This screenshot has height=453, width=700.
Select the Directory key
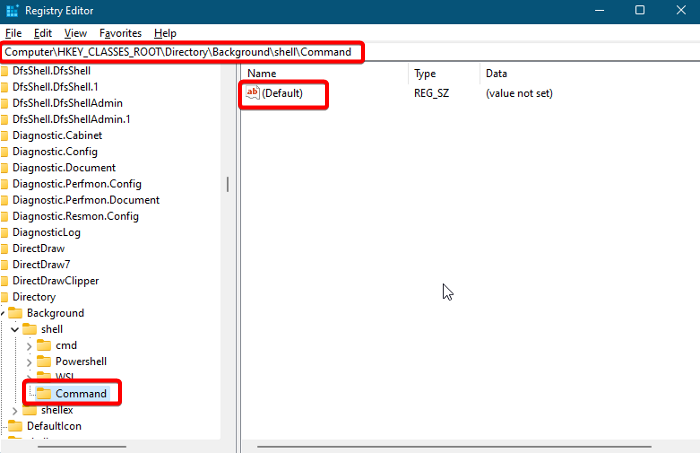pos(34,297)
